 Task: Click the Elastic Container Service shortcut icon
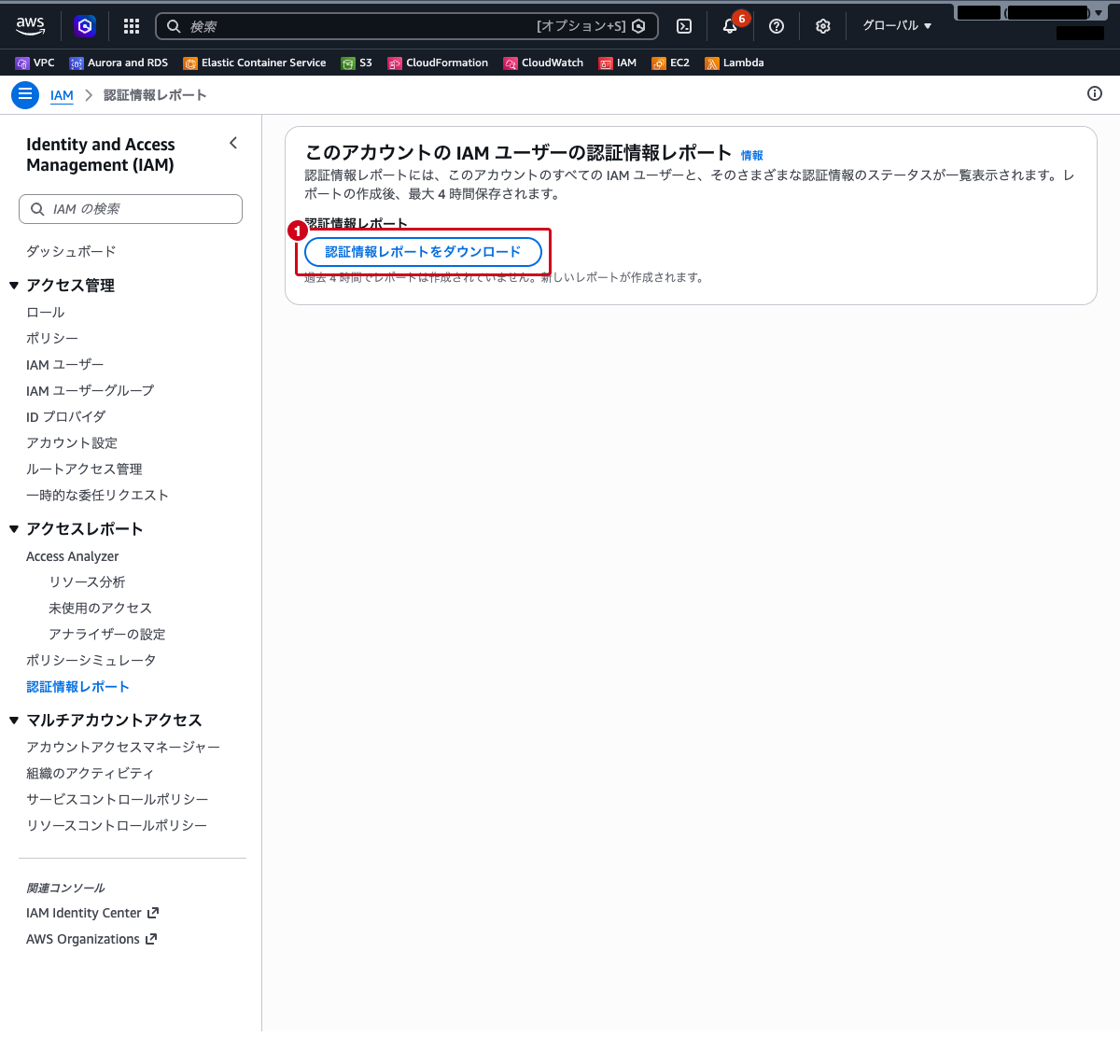[190, 63]
